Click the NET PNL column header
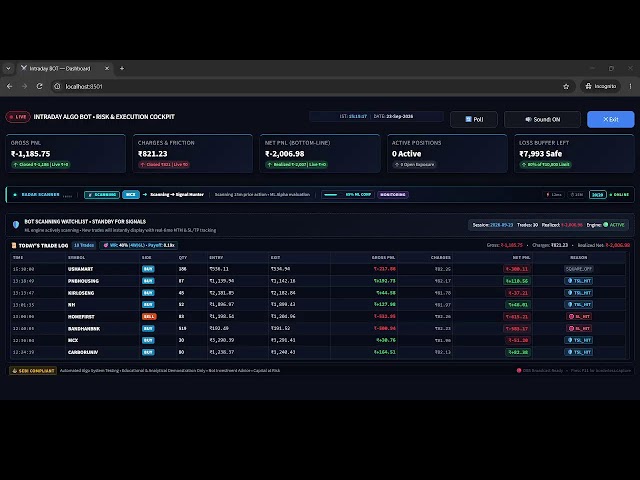 click(522, 258)
